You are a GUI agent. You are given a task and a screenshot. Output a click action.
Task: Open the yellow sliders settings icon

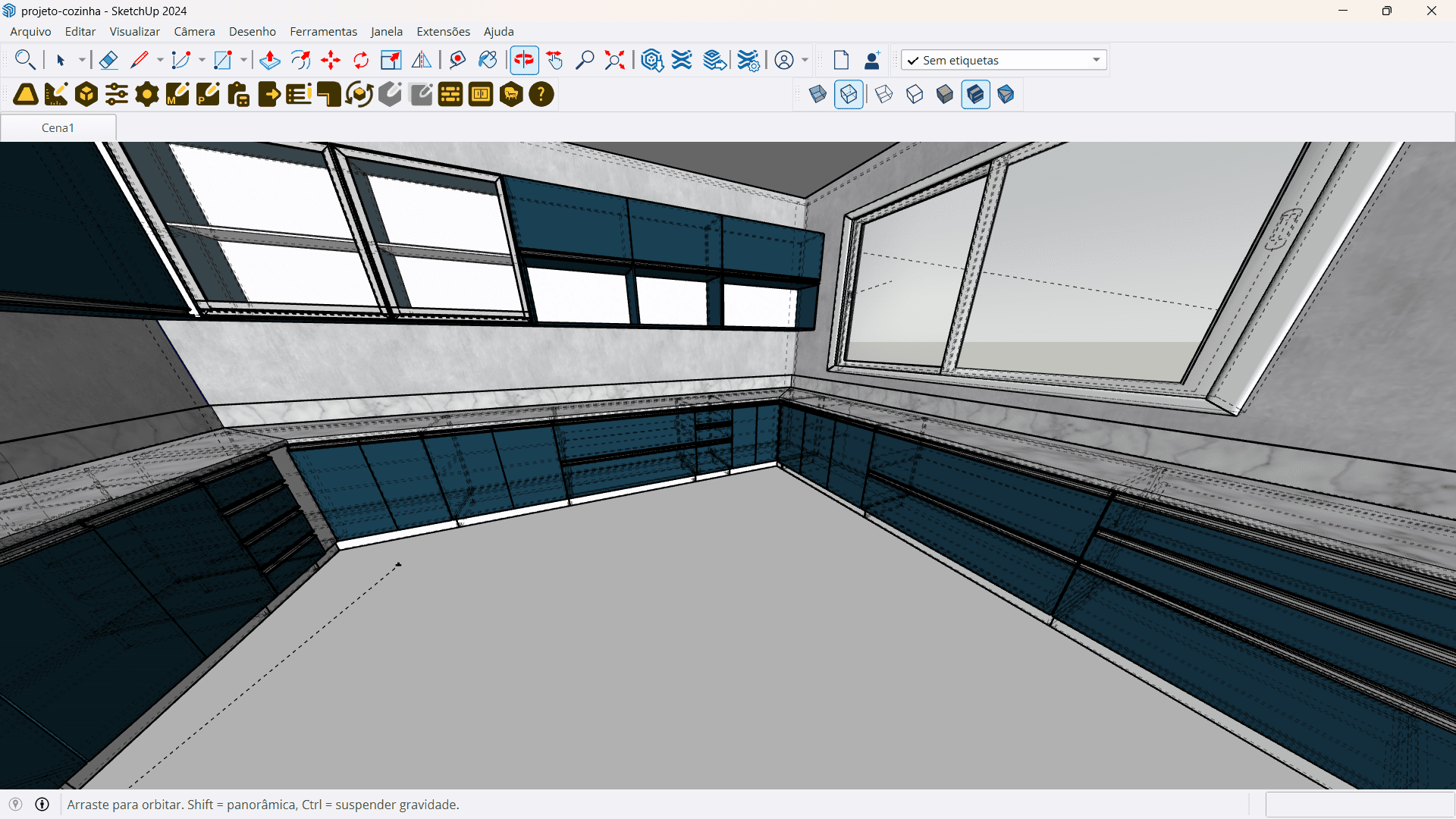[x=117, y=94]
